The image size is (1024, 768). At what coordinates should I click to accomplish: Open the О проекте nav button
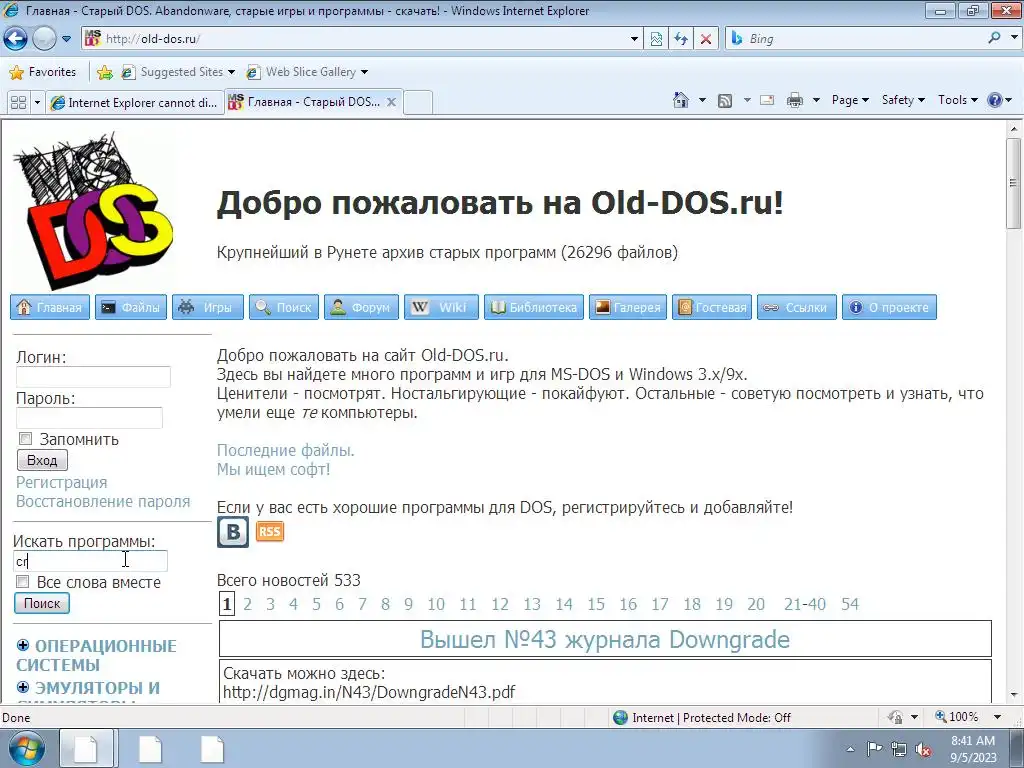tap(889, 308)
